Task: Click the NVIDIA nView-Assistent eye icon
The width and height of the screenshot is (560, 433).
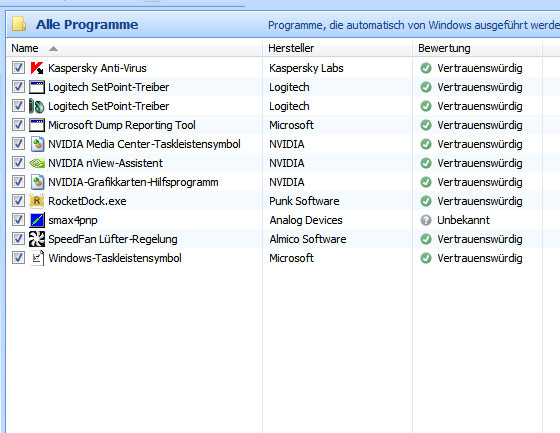Action: 37,163
